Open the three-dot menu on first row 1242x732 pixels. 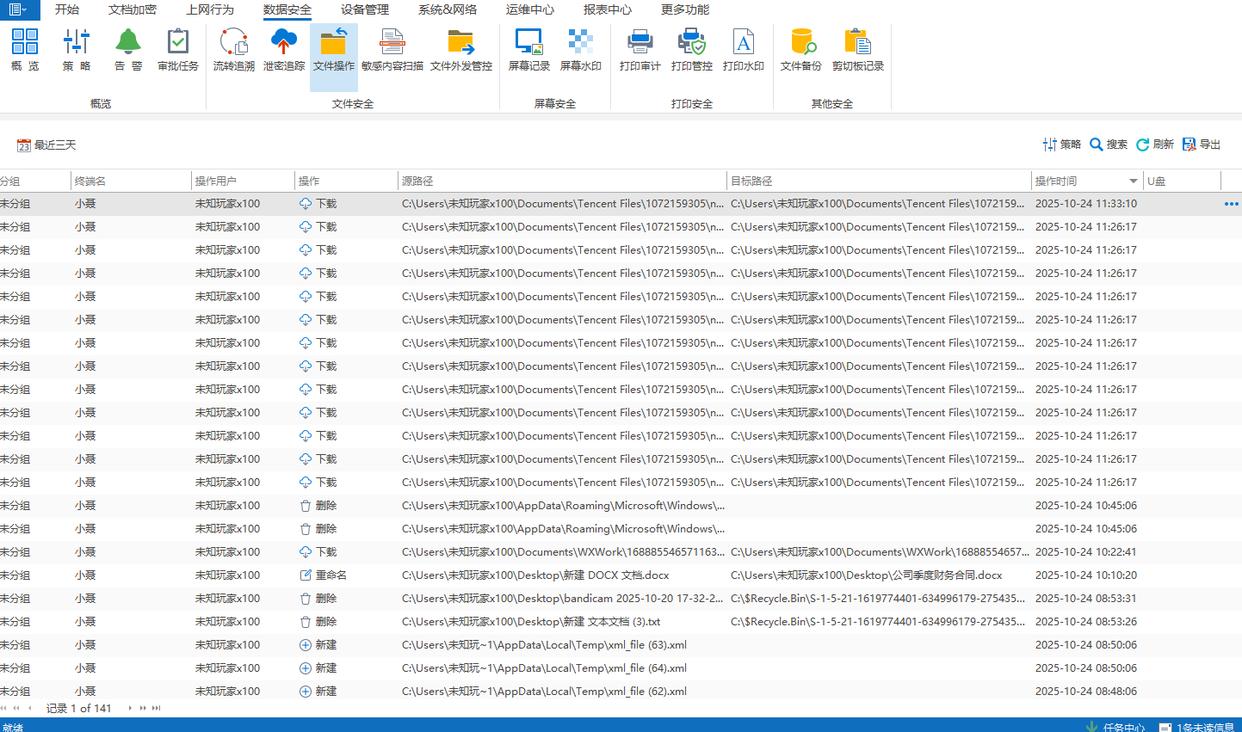(1230, 204)
